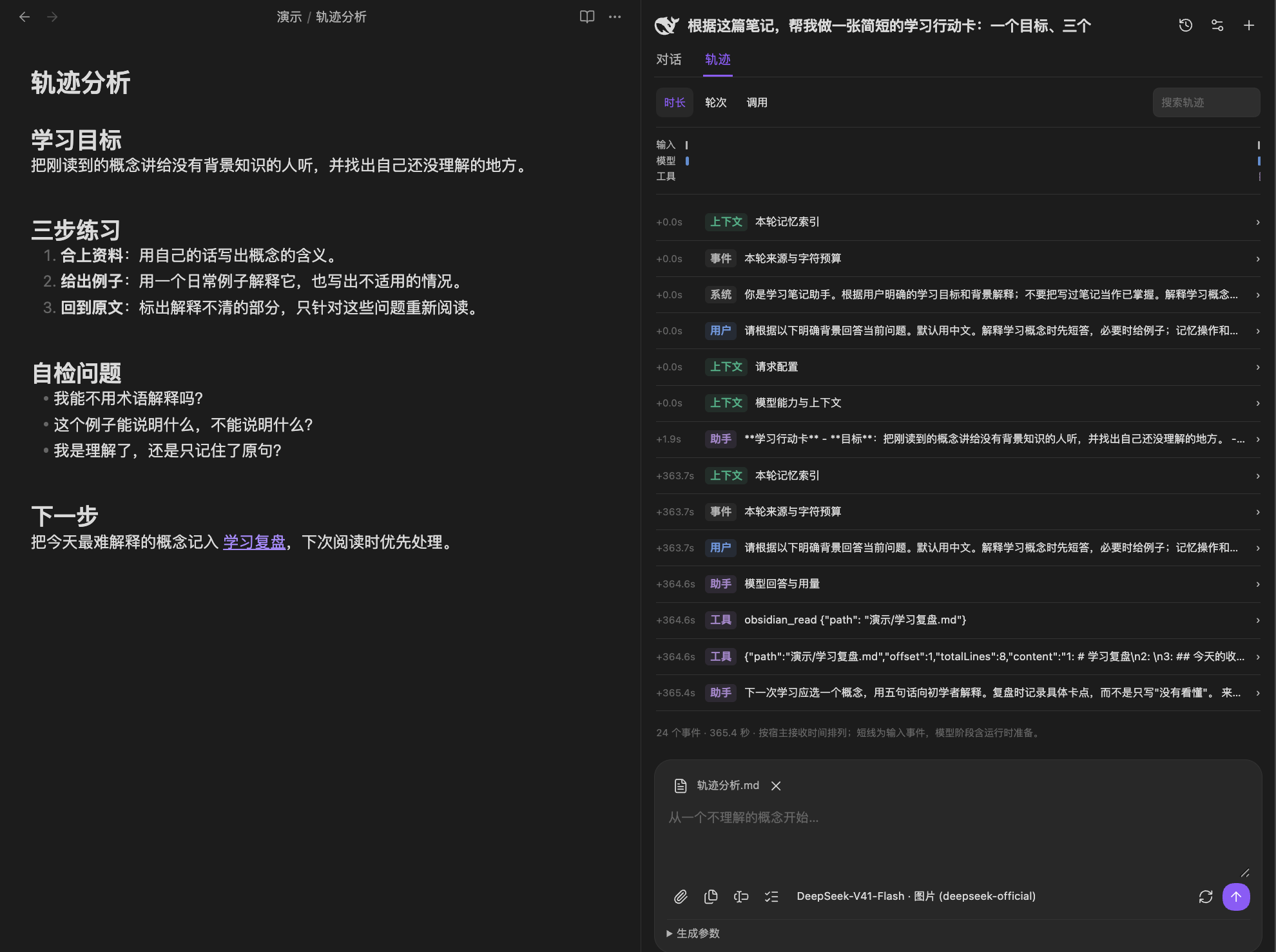Switch trace view to 轮次
Screen dimensions: 1276x952
pyautogui.click(x=716, y=102)
